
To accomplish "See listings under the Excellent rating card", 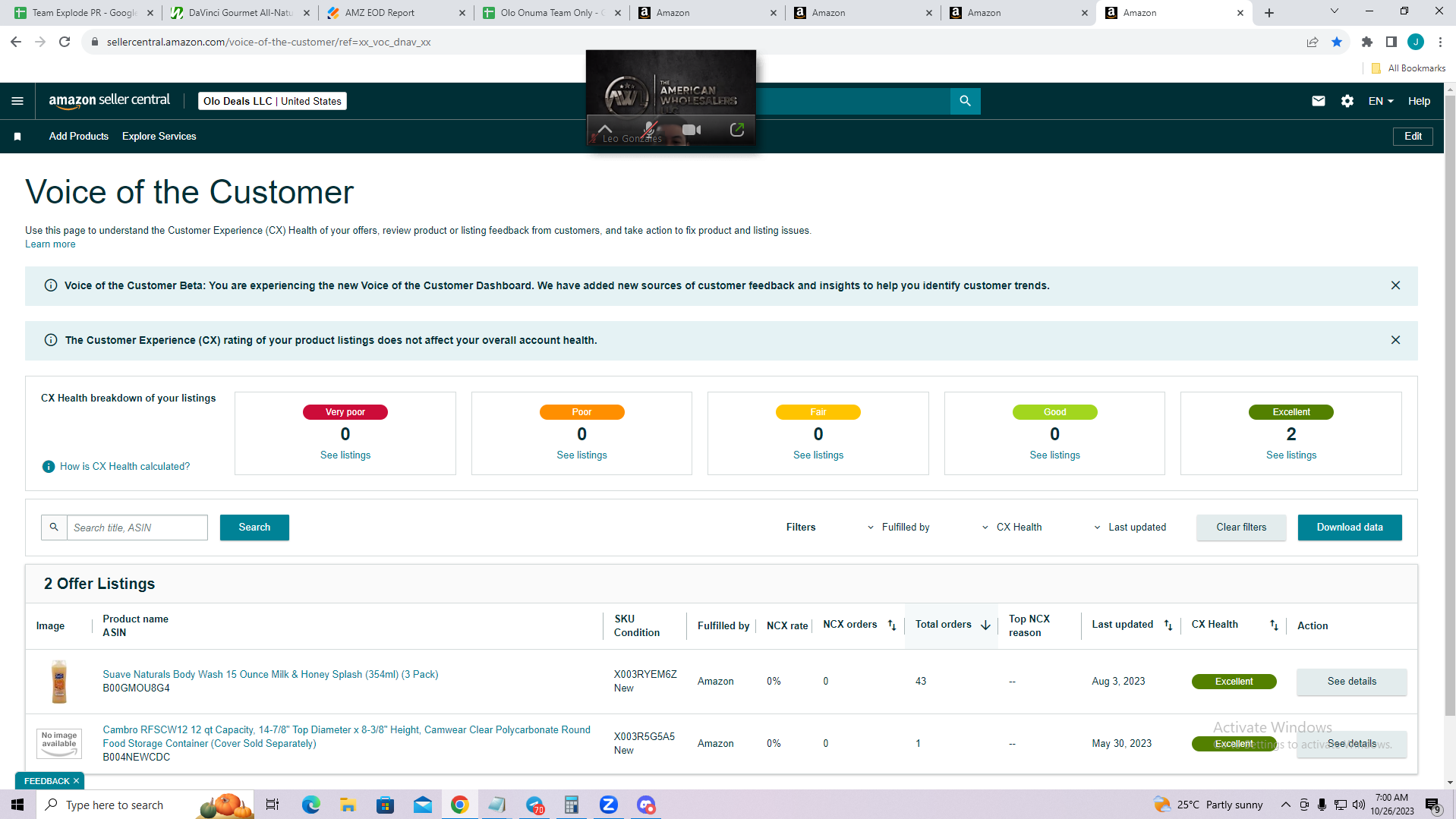I will point(1291,455).
